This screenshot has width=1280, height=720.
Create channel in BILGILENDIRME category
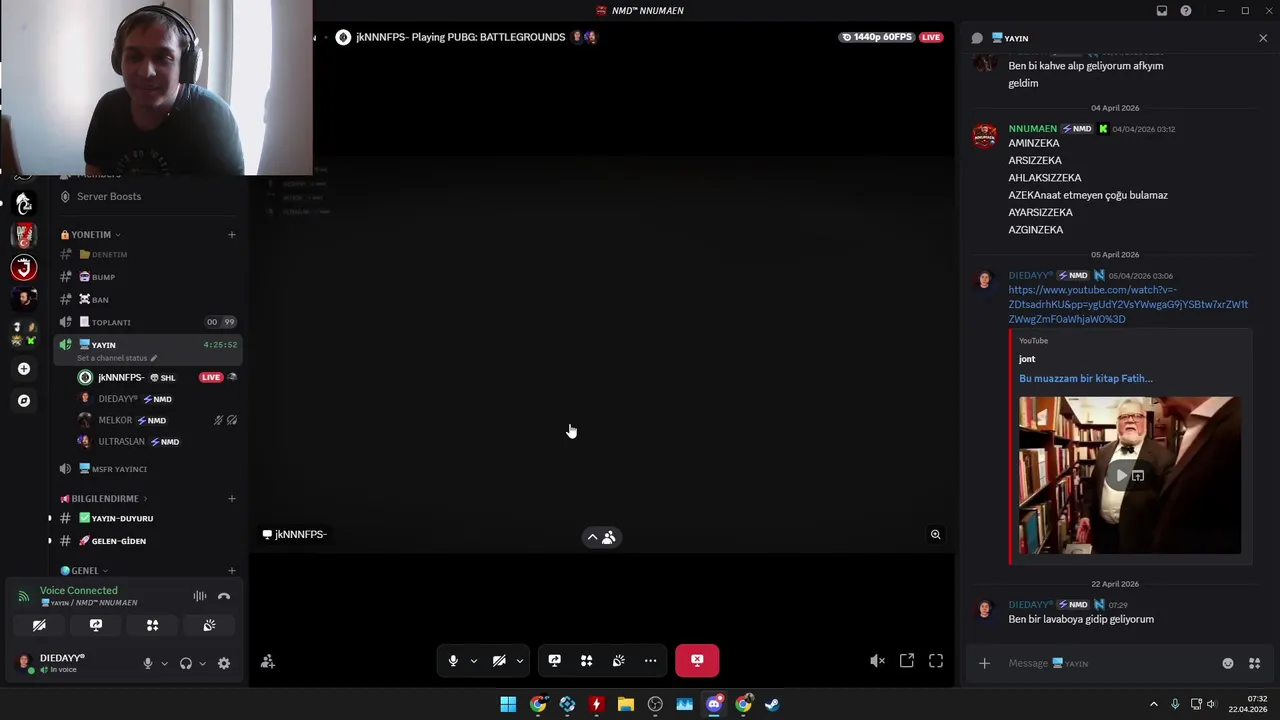[231, 498]
